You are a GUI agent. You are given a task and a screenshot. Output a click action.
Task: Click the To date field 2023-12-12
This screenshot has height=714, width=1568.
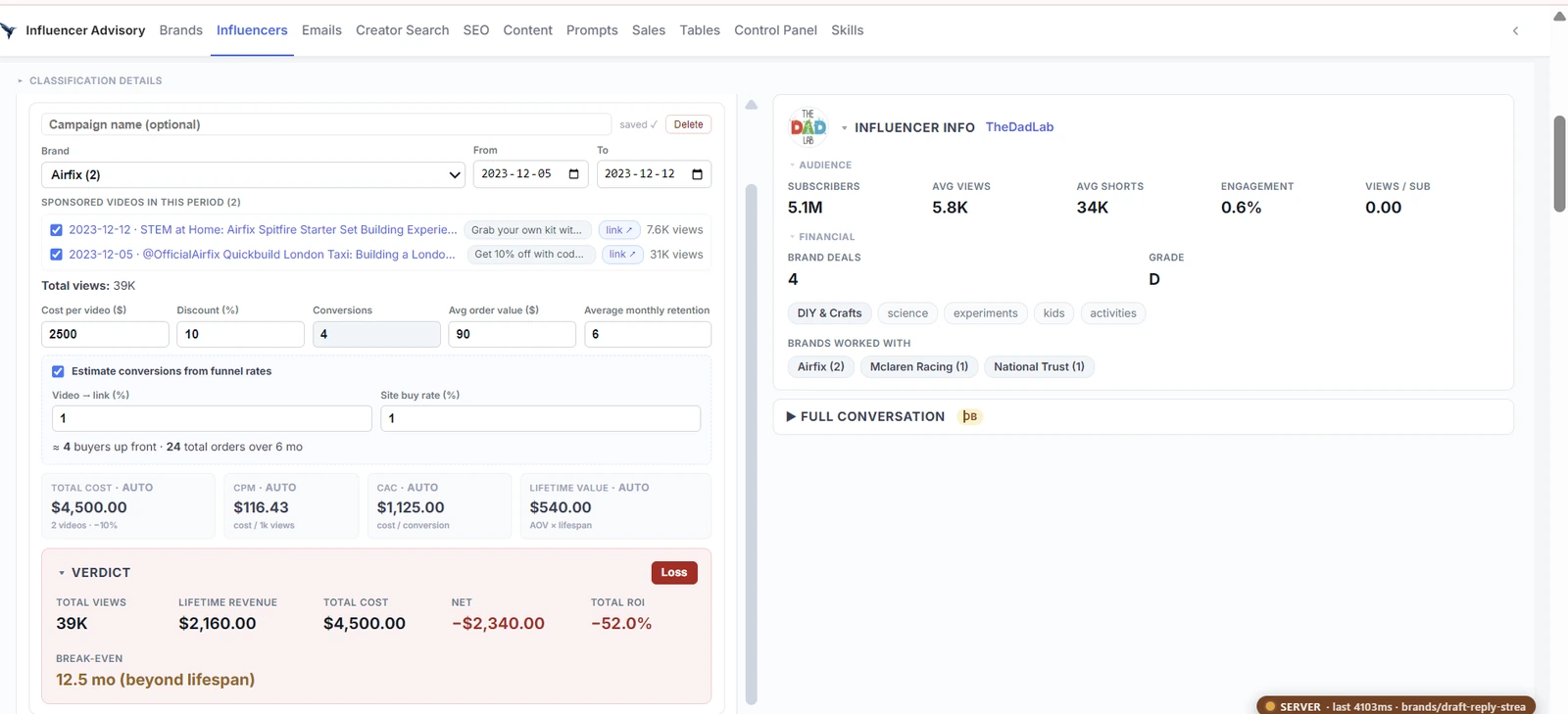pos(654,174)
